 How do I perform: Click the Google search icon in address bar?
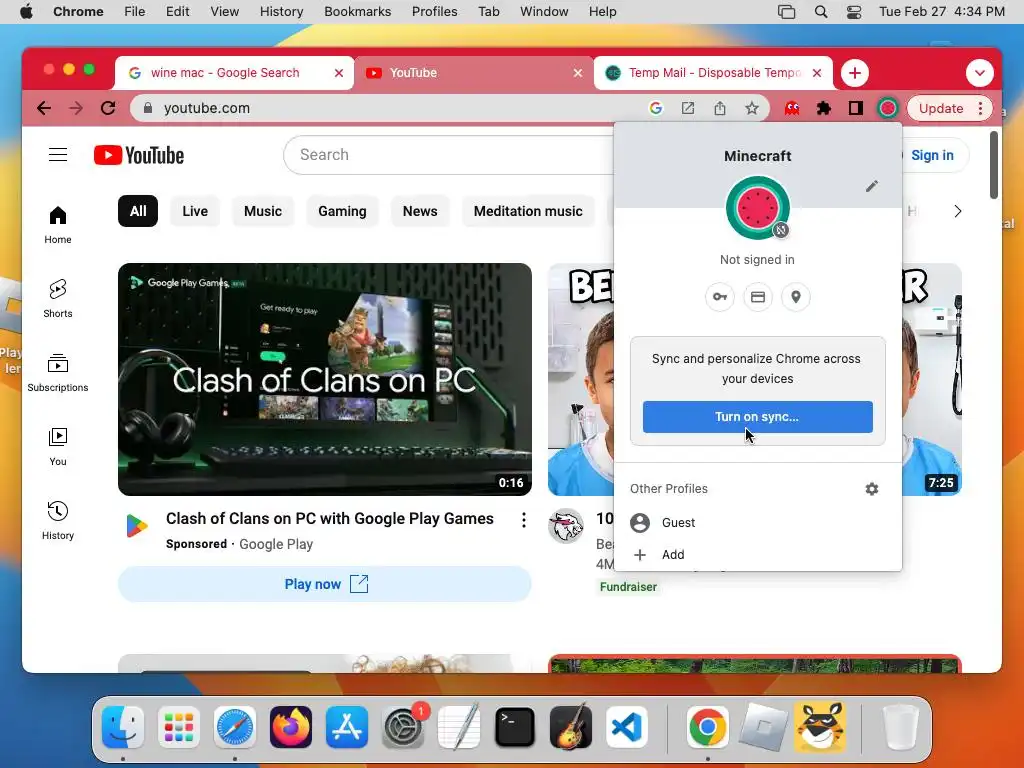tap(656, 108)
